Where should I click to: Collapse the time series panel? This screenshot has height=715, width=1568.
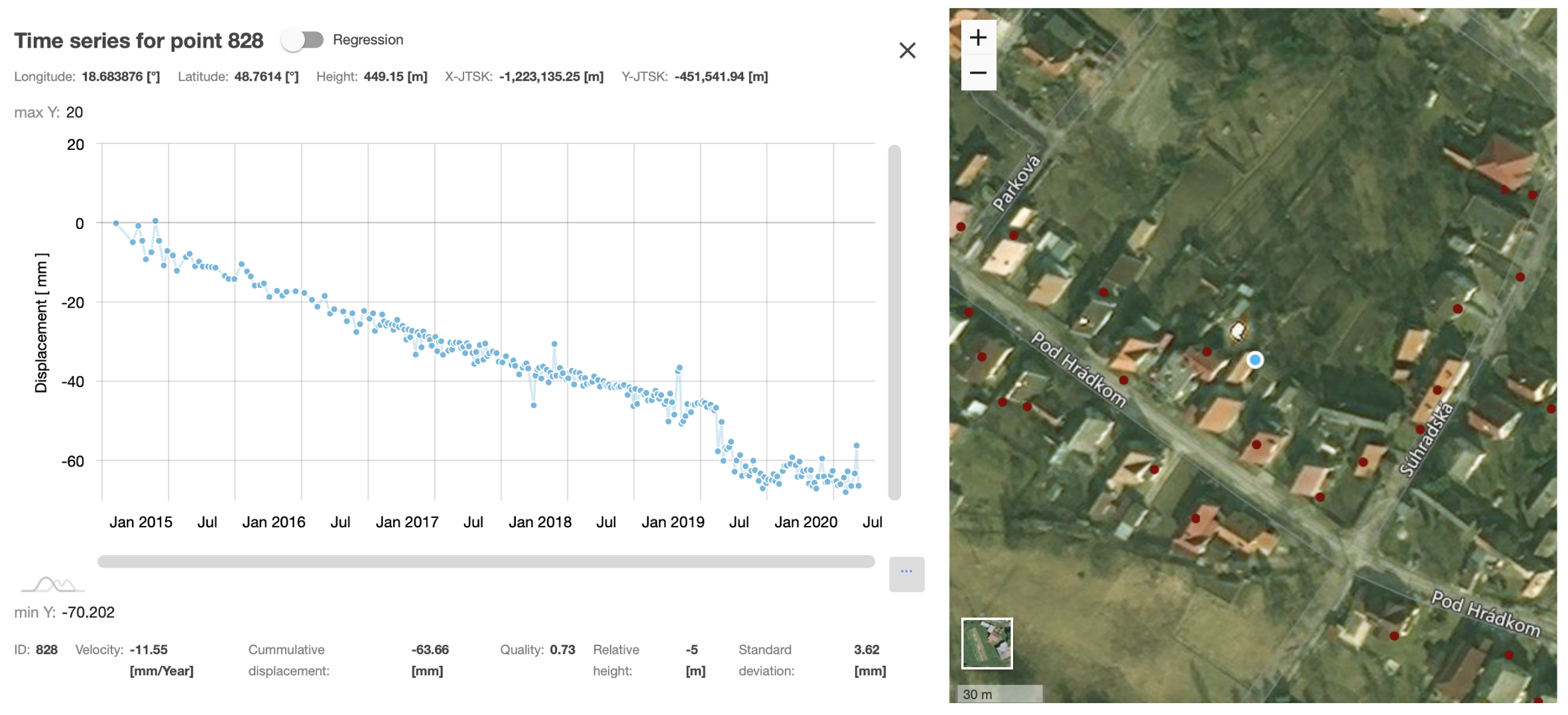pos(908,51)
